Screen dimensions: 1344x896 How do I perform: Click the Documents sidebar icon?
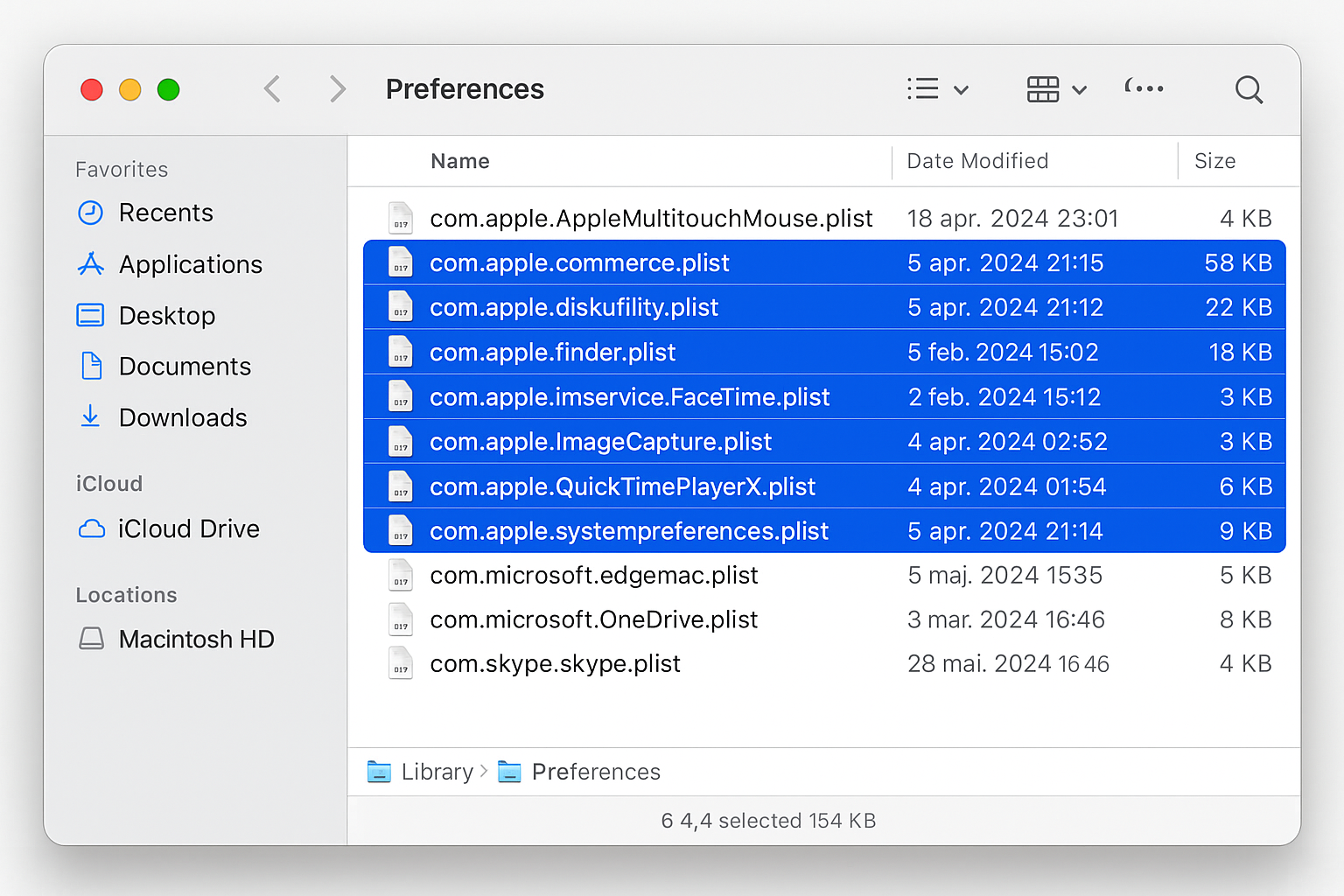click(x=91, y=366)
